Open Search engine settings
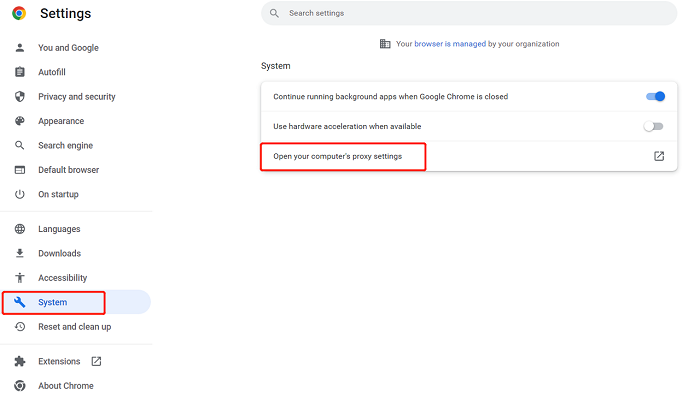The width and height of the screenshot is (700, 404). click(x=66, y=145)
